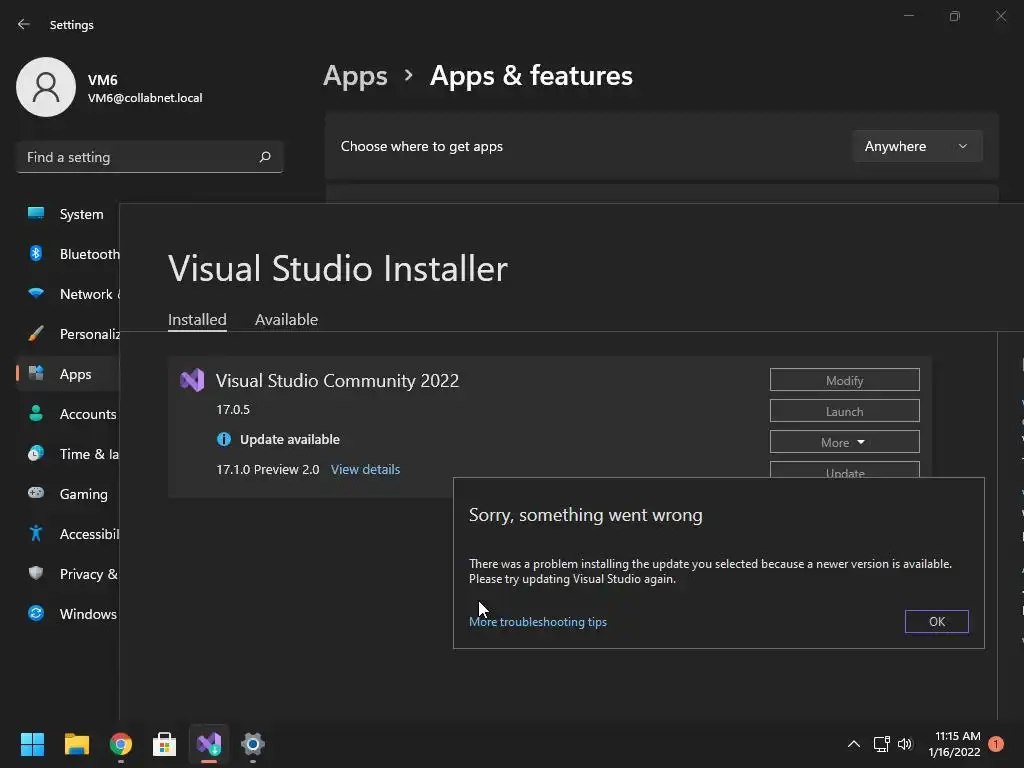Open Google Chrome from the taskbar
The width and height of the screenshot is (1024, 768).
coord(121,744)
